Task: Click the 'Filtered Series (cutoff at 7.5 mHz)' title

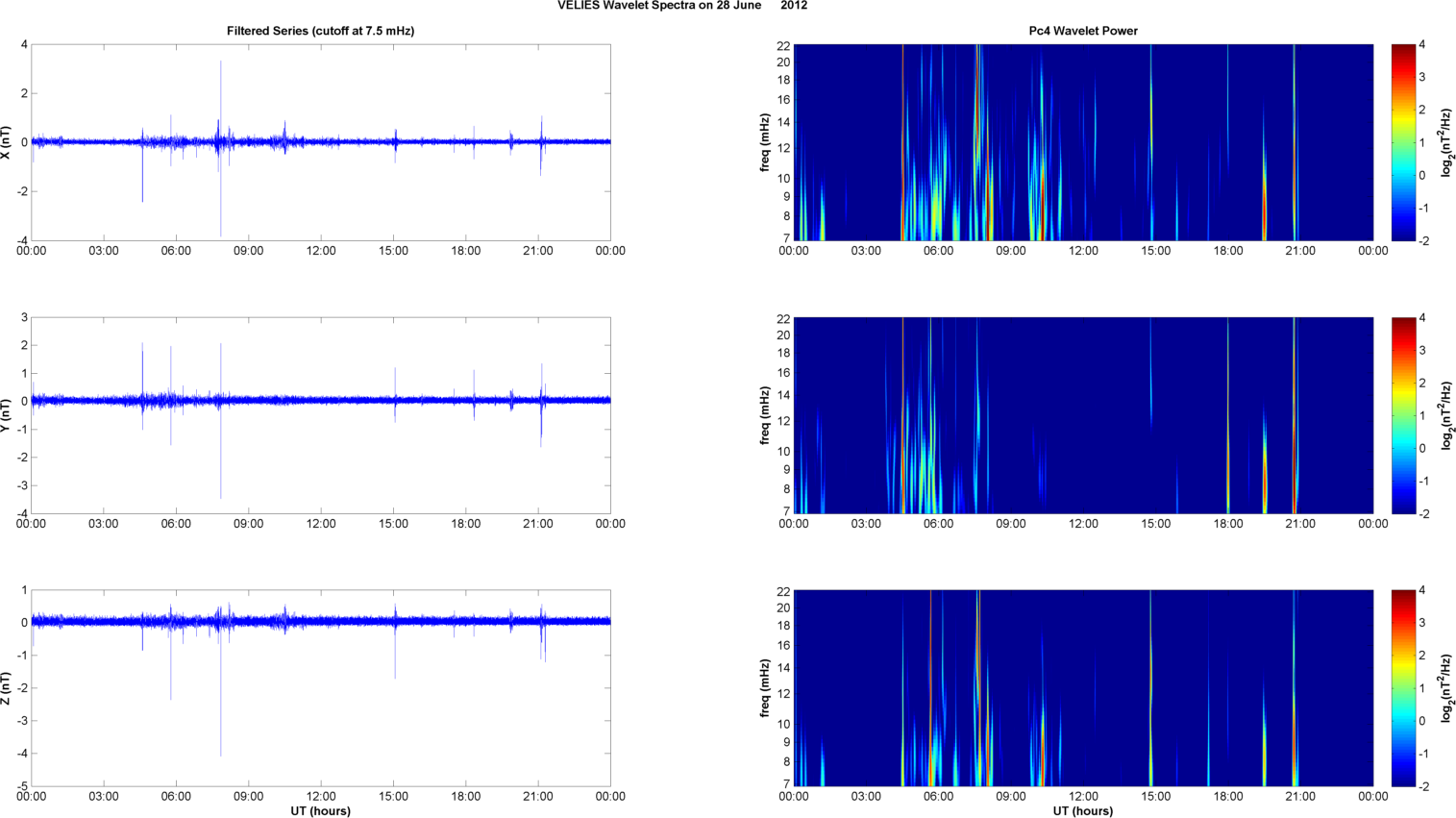Action: pos(320,31)
